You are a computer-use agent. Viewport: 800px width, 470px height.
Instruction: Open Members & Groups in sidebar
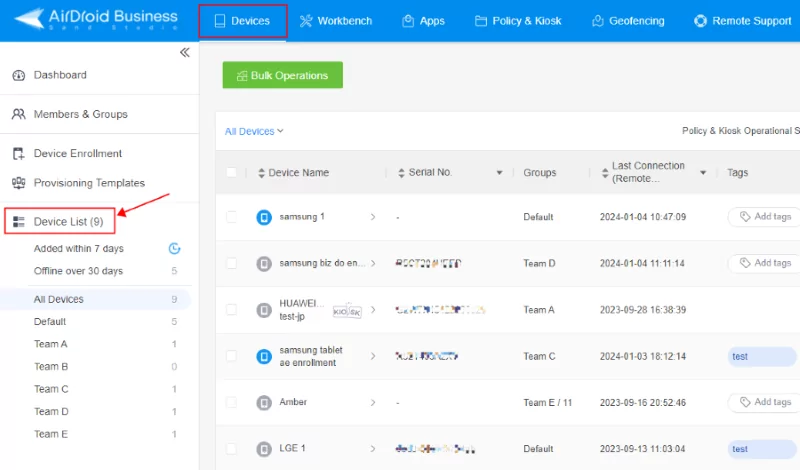[x=81, y=114]
